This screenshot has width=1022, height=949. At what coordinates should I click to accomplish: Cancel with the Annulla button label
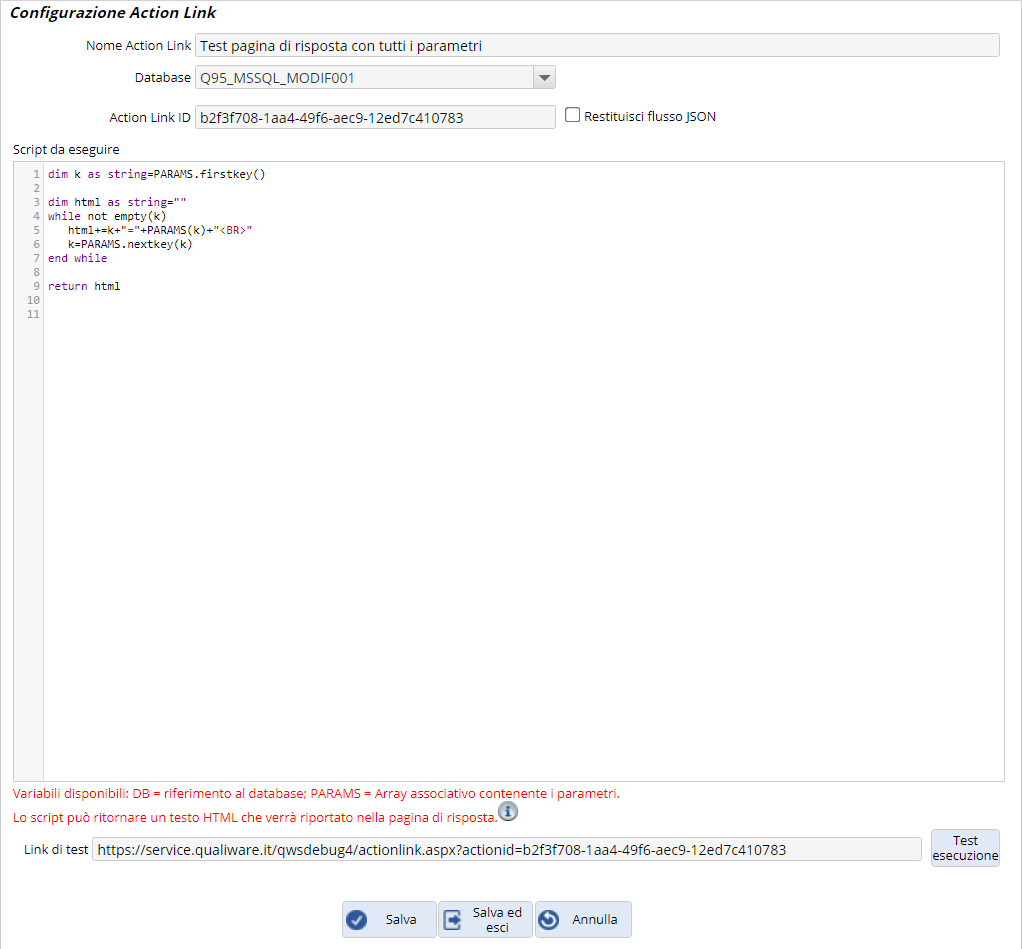click(x=594, y=919)
